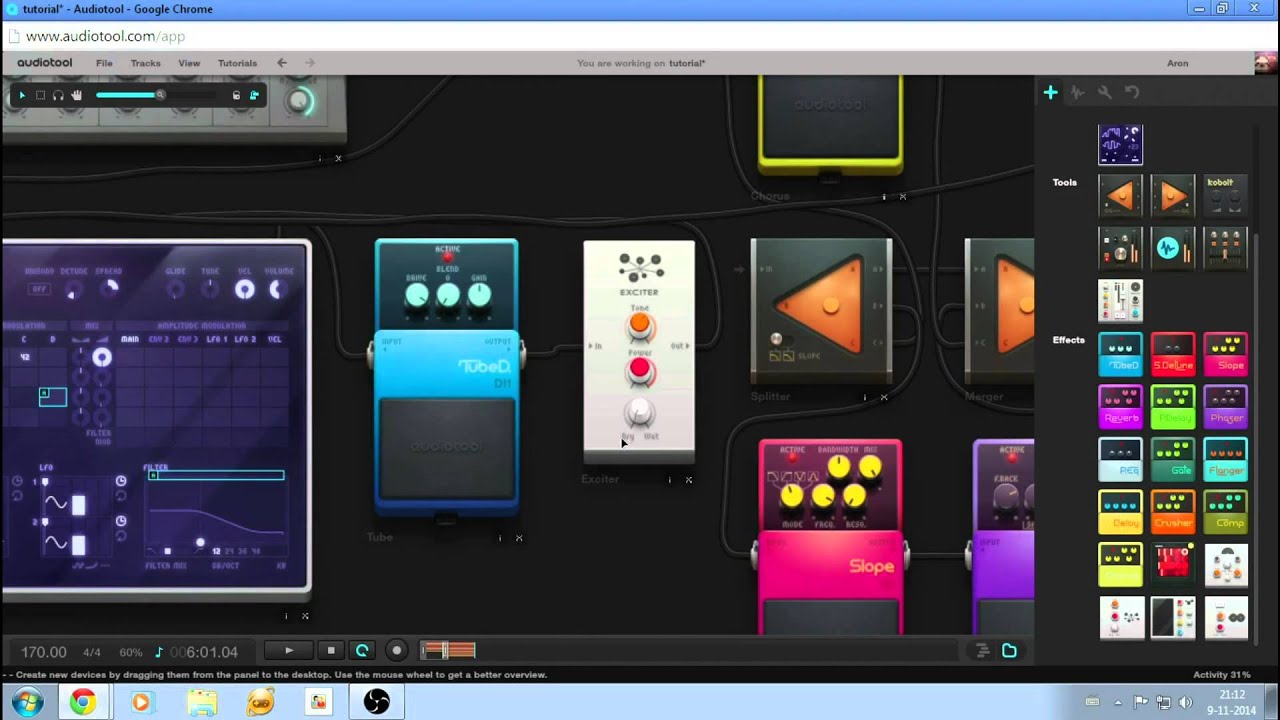Image resolution: width=1280 pixels, height=720 pixels.
Task: Open the Windows Start menu
Action: pyautogui.click(x=27, y=702)
